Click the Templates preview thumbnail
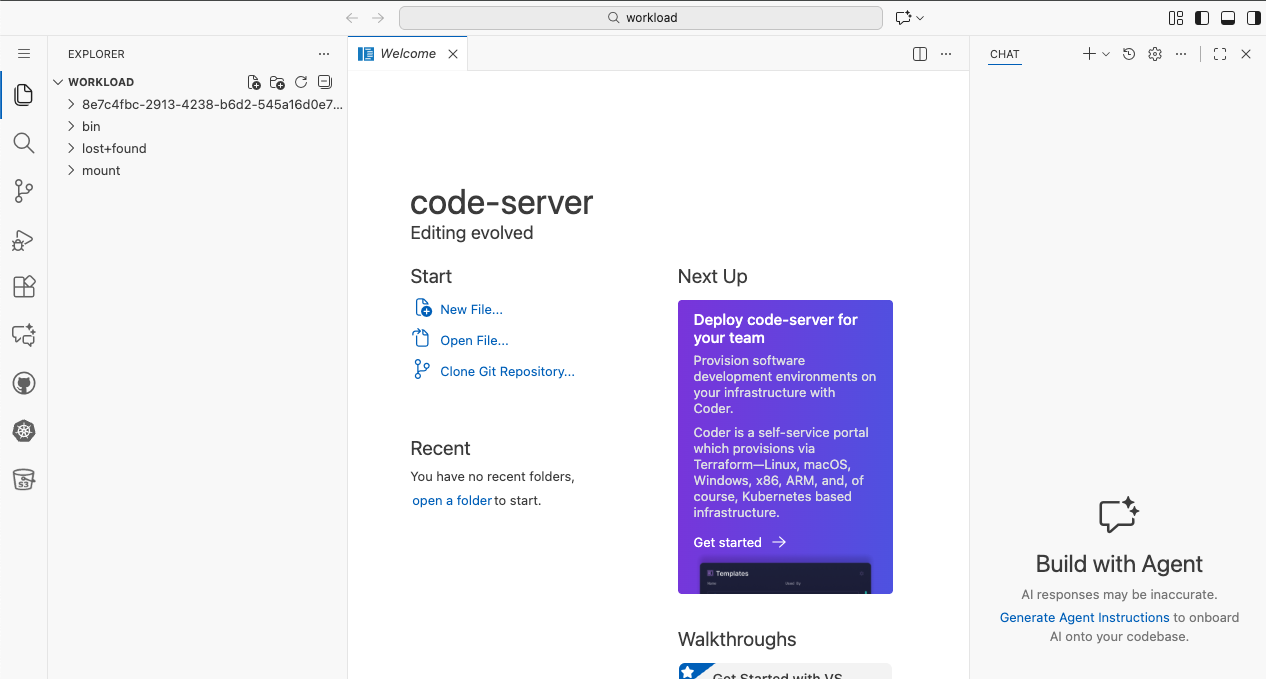This screenshot has width=1266, height=679. point(785,577)
